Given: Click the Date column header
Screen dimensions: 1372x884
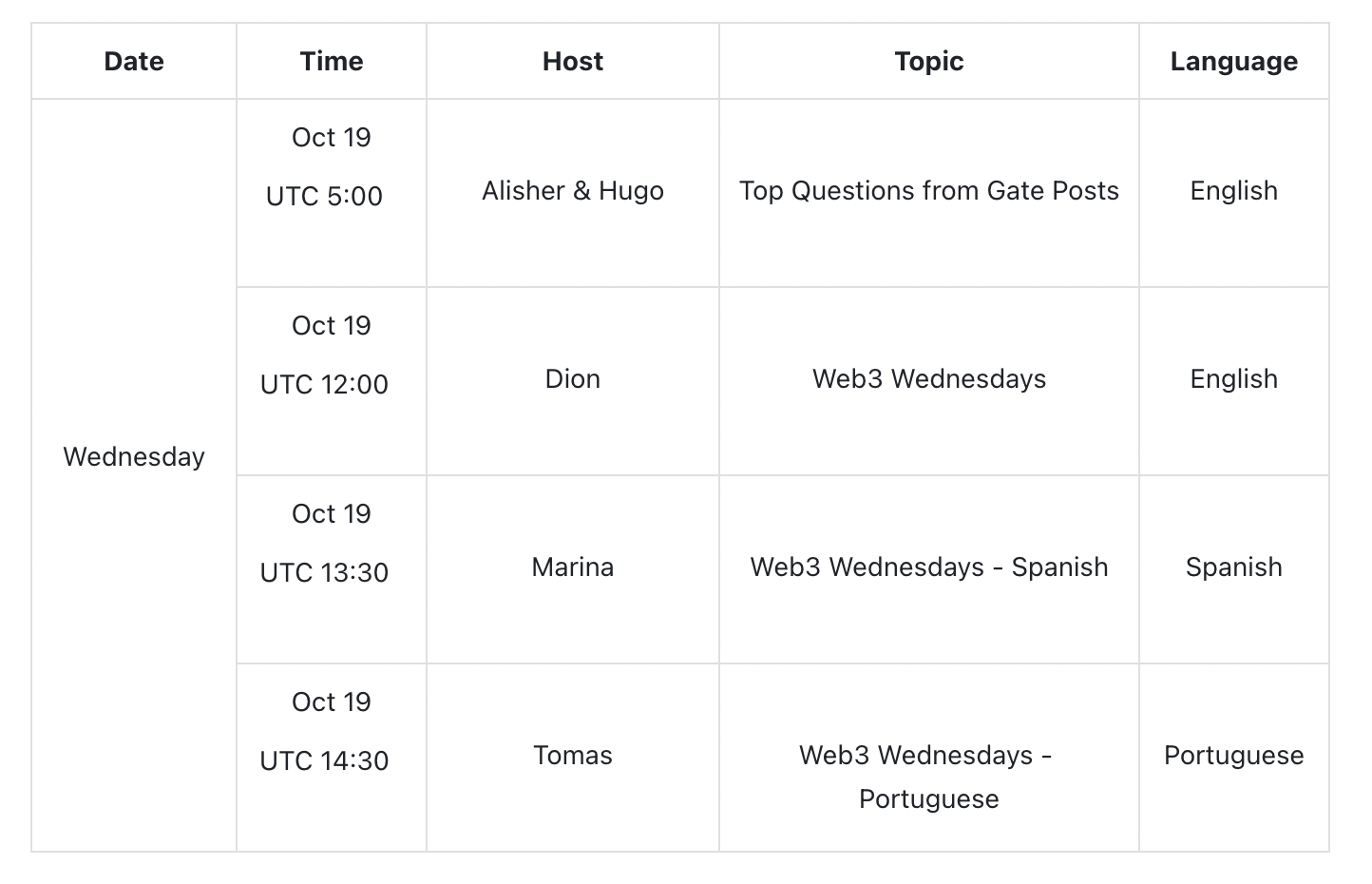Looking at the screenshot, I should [x=134, y=62].
